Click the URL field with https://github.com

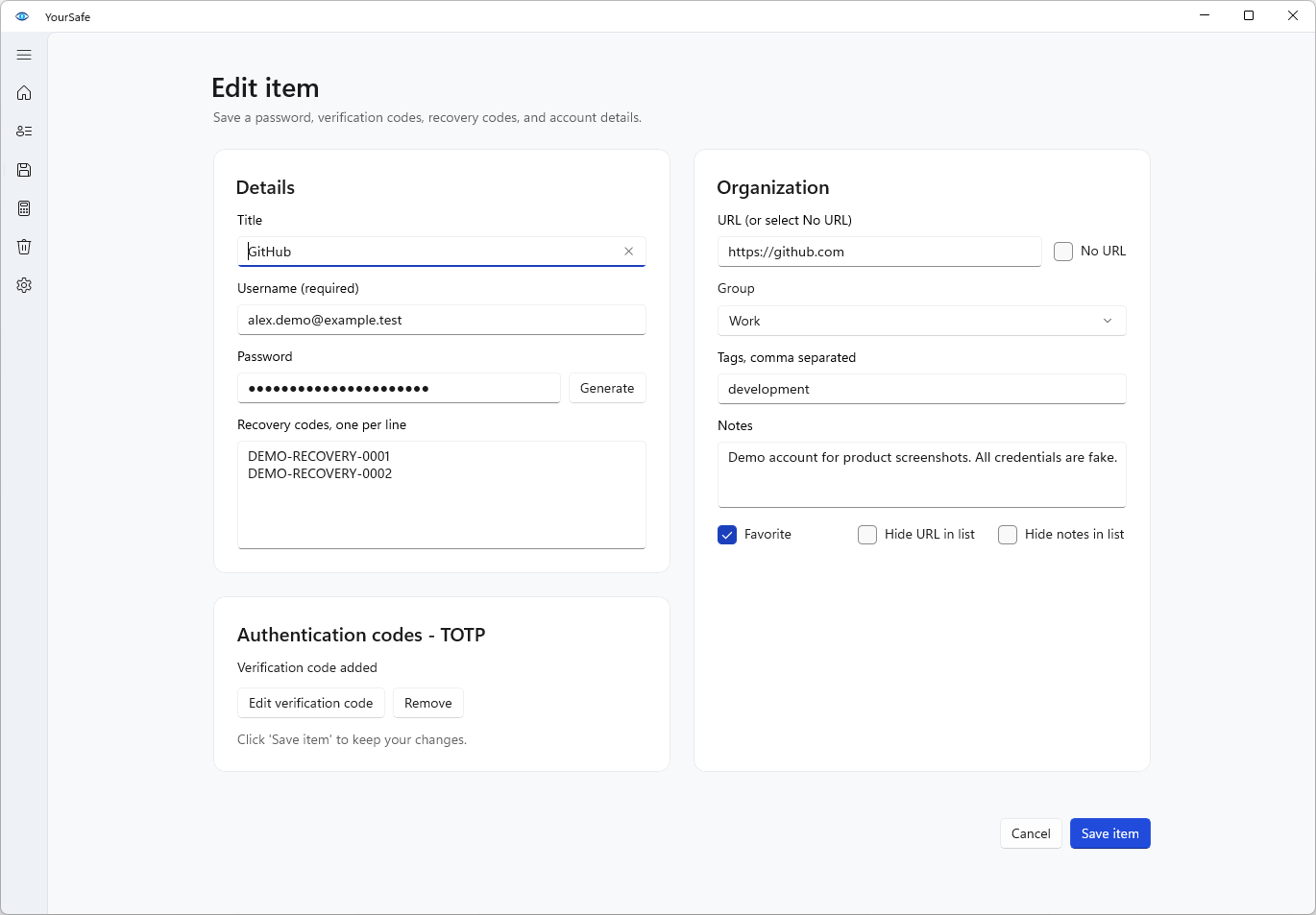click(x=880, y=252)
